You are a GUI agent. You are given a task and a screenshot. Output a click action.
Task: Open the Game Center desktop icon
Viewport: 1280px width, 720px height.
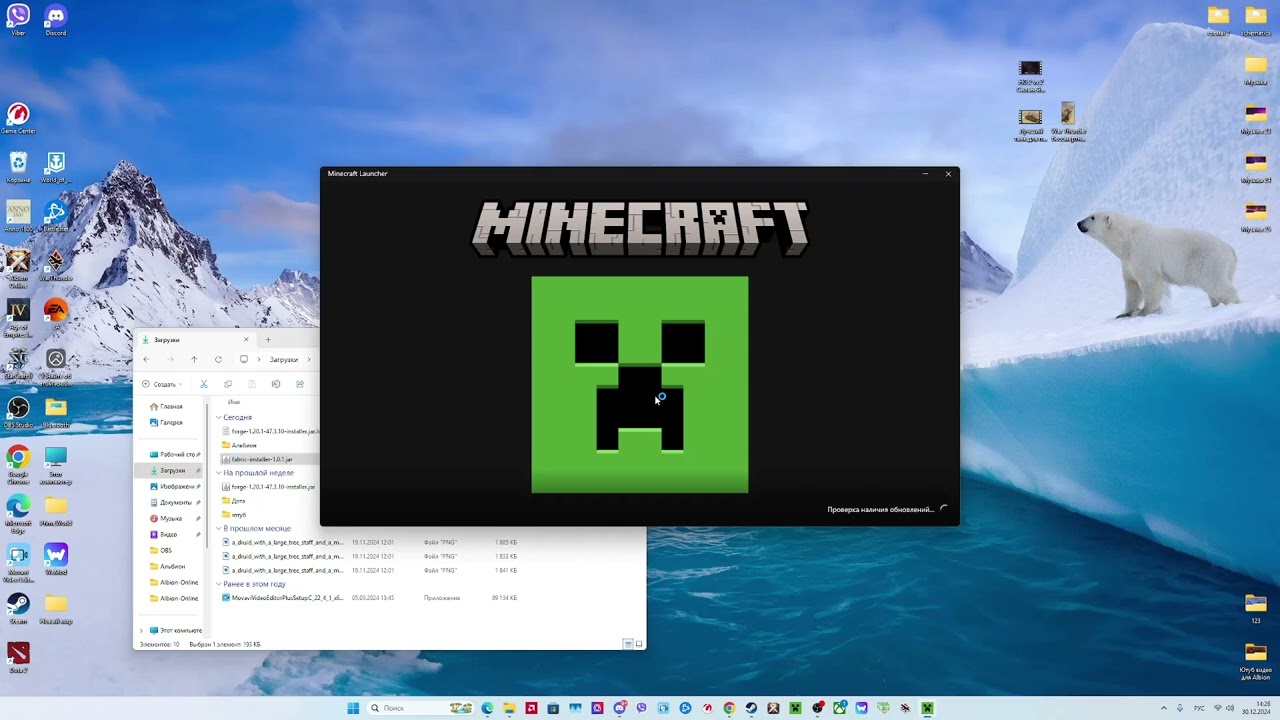tap(18, 118)
